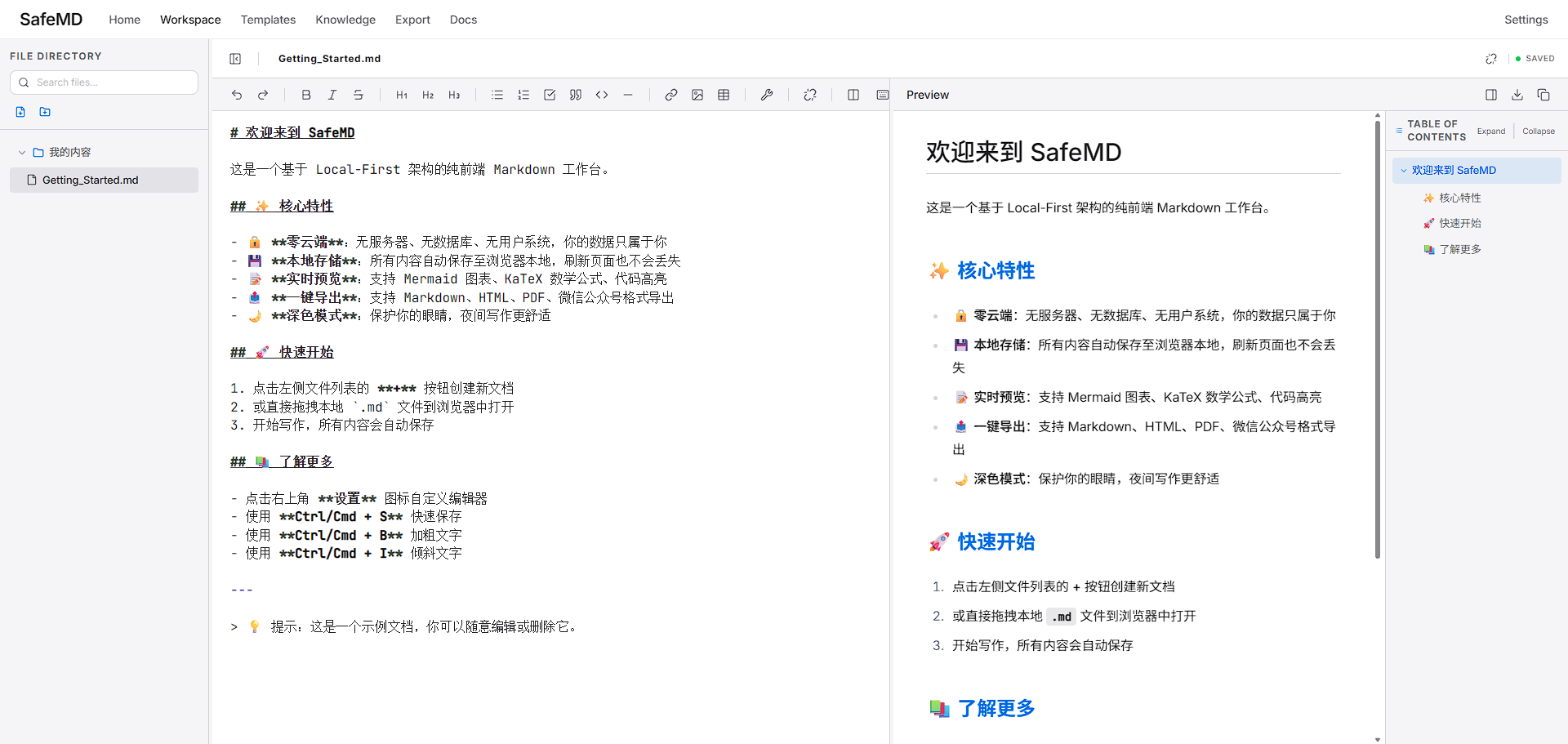
Task: Insert a numbered list
Action: [x=523, y=95]
